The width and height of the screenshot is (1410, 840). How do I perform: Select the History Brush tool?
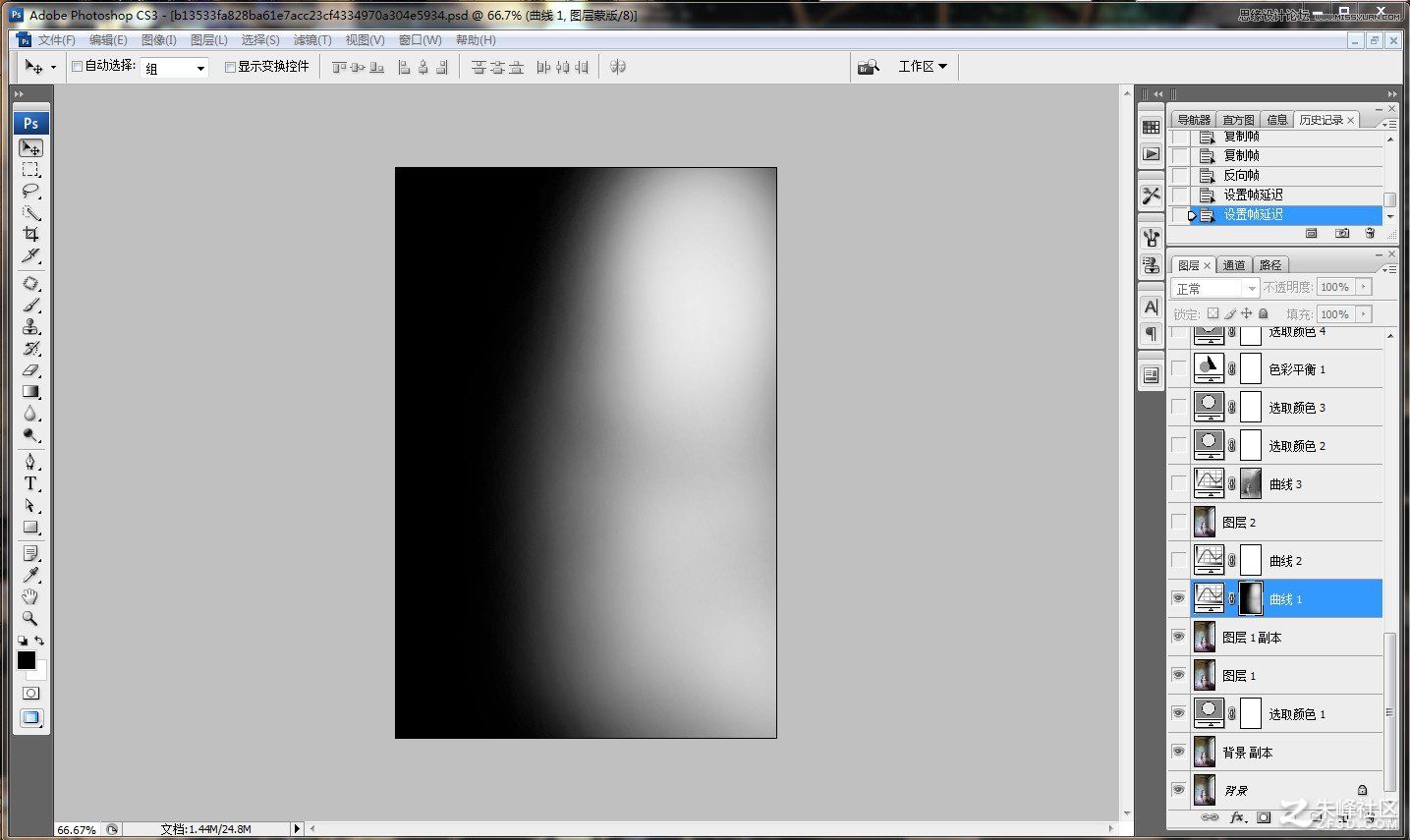pos(30,349)
